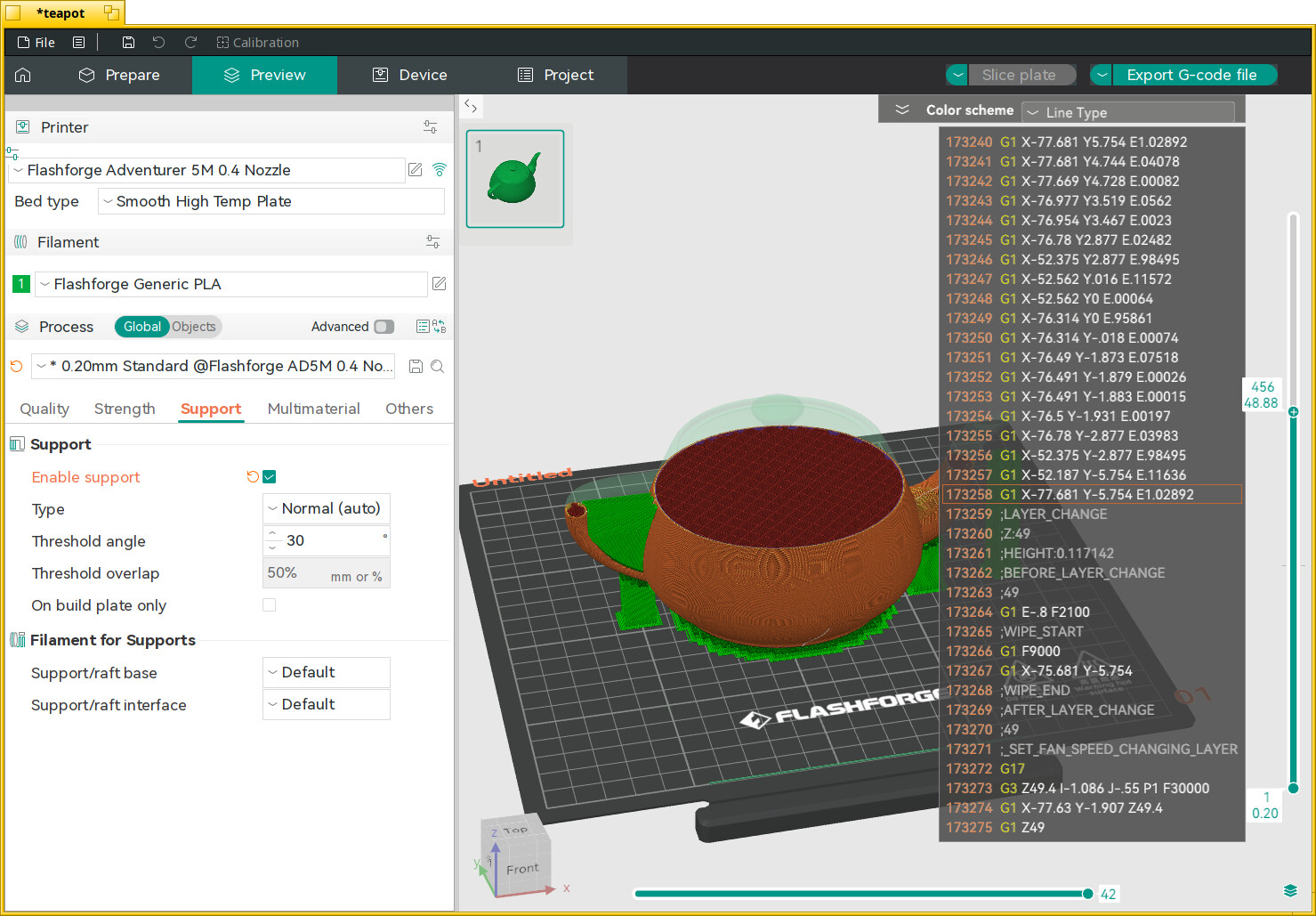Click the process settings list icon

[423, 327]
